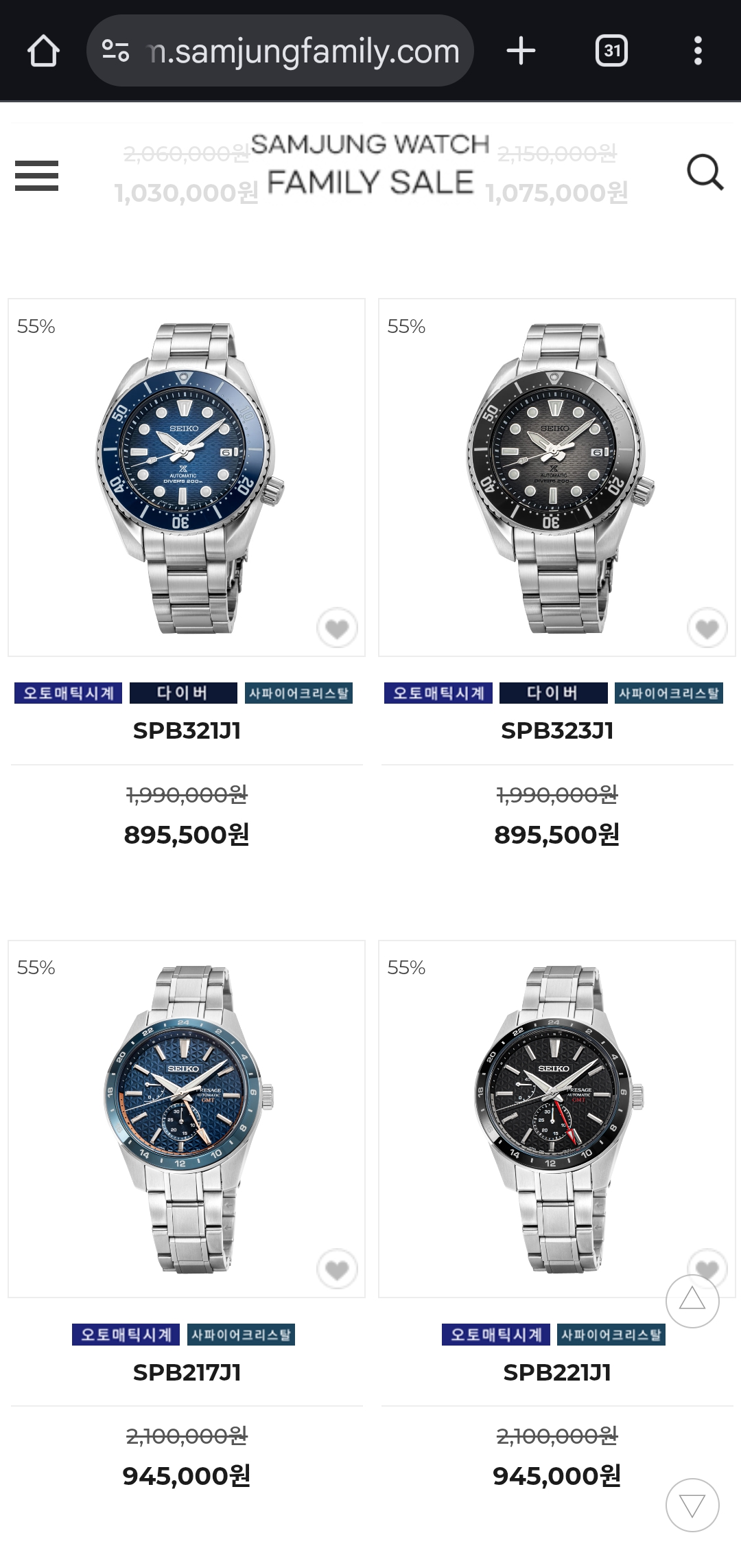Select 오토매틱시계 tag under SPB323J1

click(438, 693)
